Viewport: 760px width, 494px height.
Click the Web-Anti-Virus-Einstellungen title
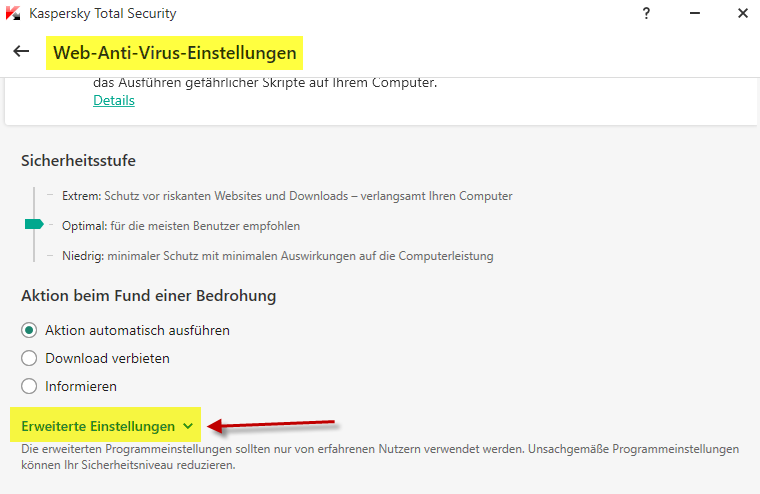pos(174,52)
